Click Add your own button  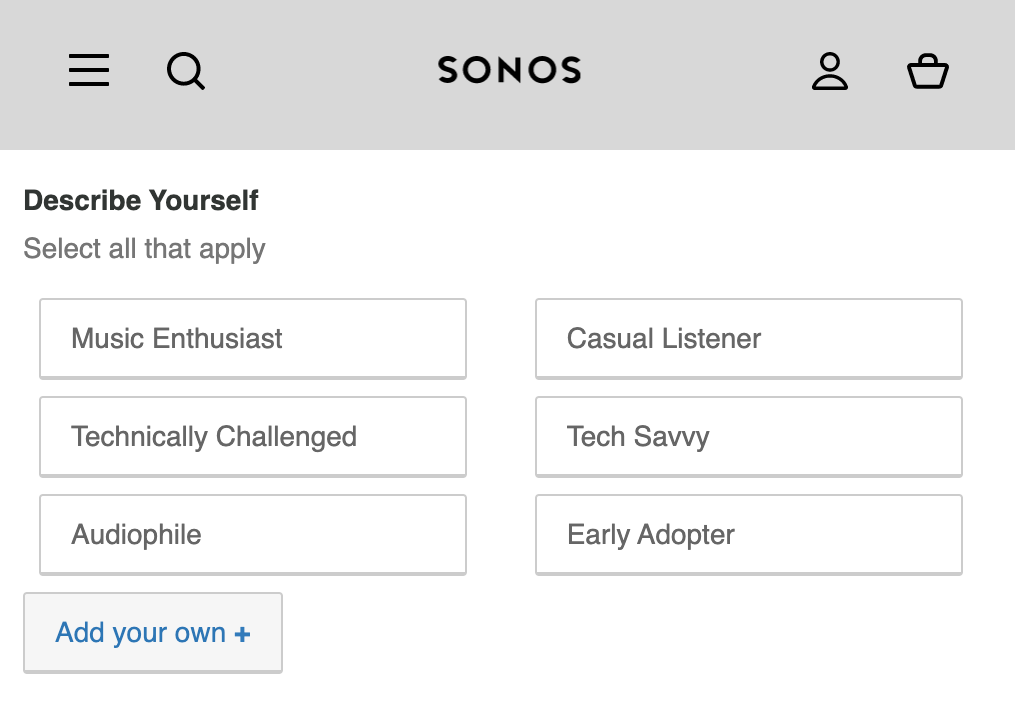click(x=152, y=632)
